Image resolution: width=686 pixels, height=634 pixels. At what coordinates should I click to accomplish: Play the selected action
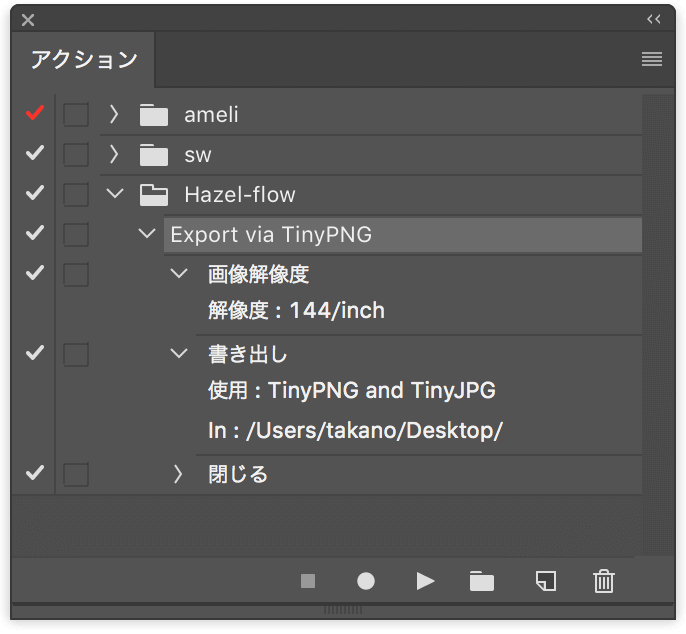425,581
